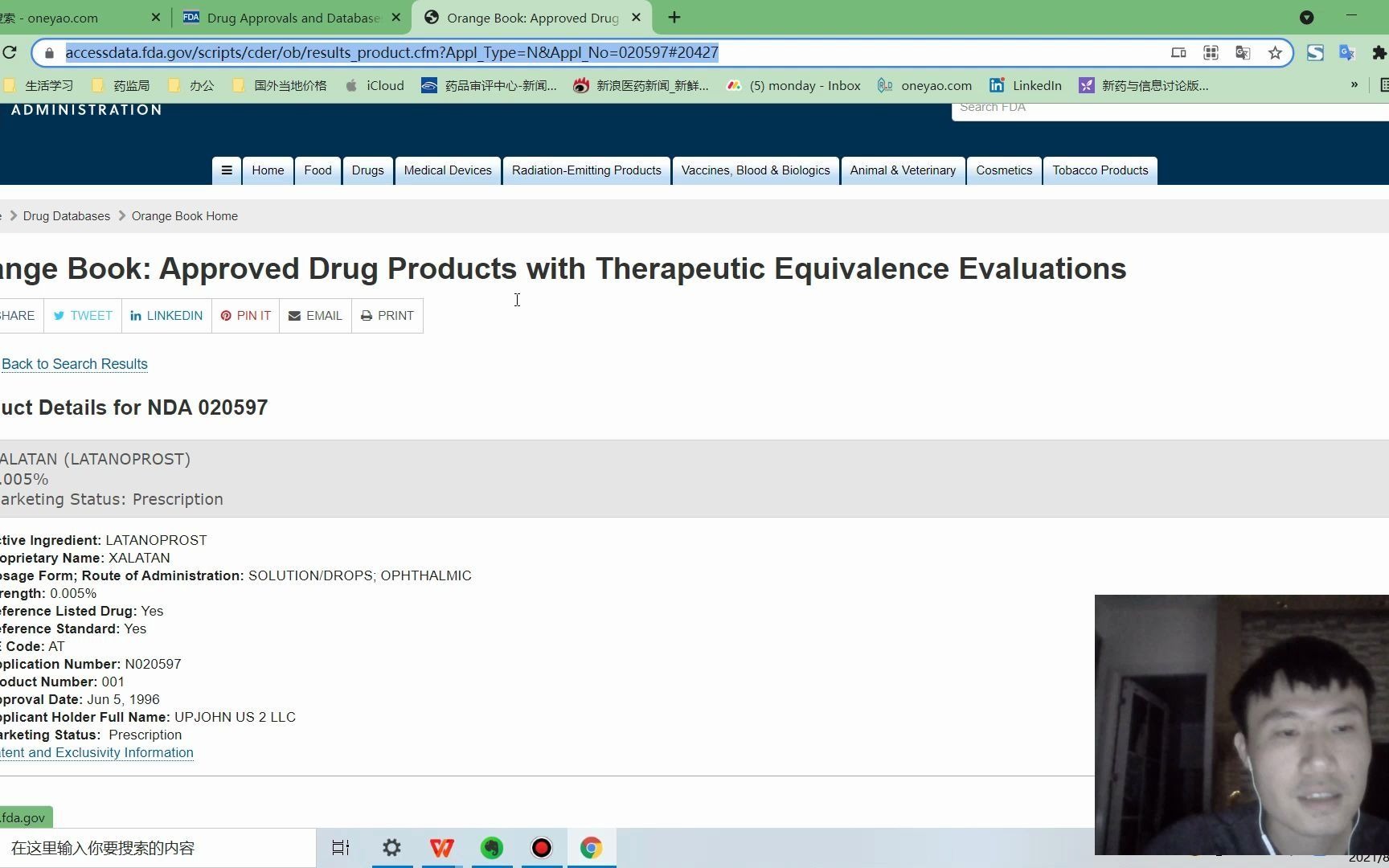This screenshot has height=868, width=1389.
Task: Click the cast/send to devices icon
Action: [x=1178, y=53]
